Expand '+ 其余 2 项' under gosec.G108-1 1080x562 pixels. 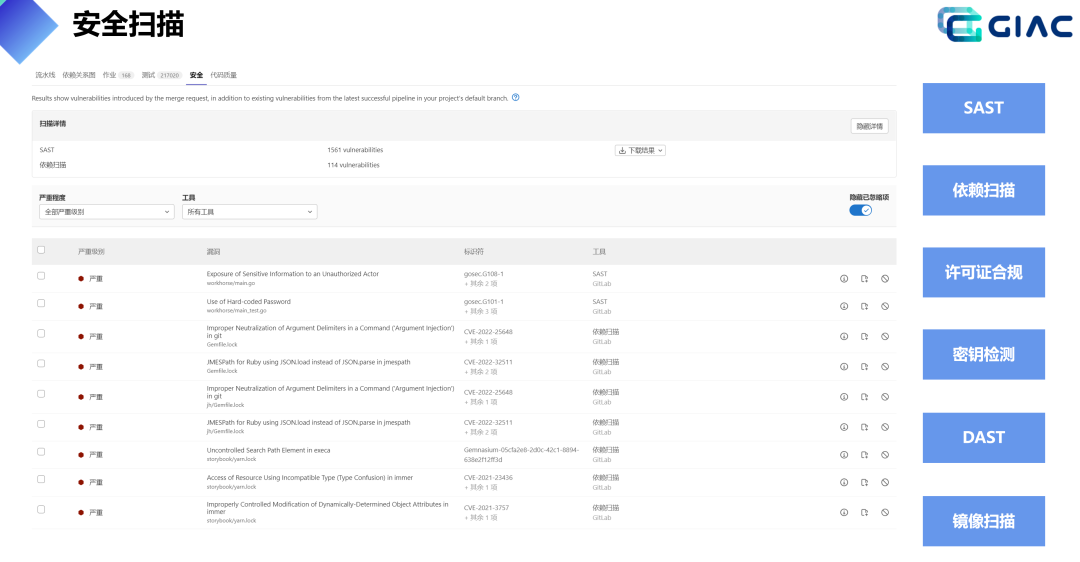coord(481,284)
